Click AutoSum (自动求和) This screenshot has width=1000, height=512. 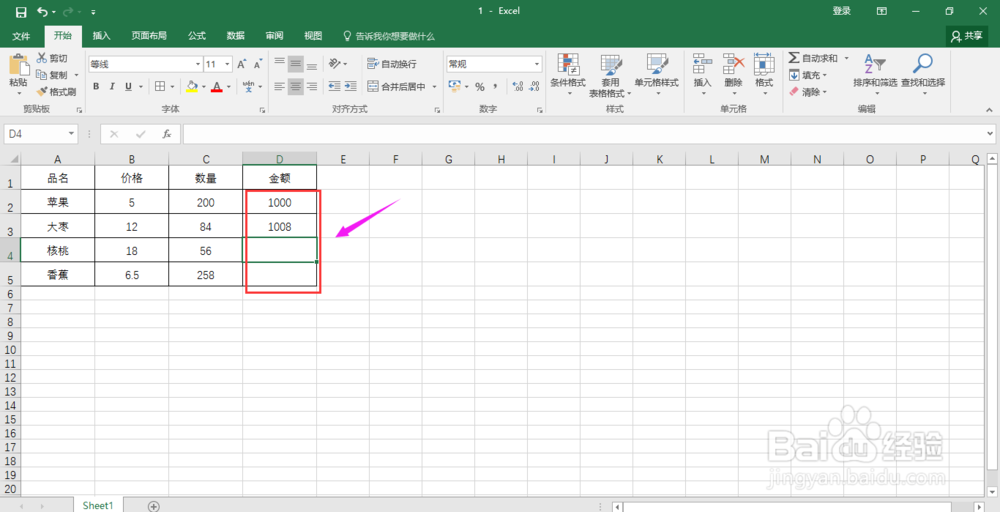point(814,58)
